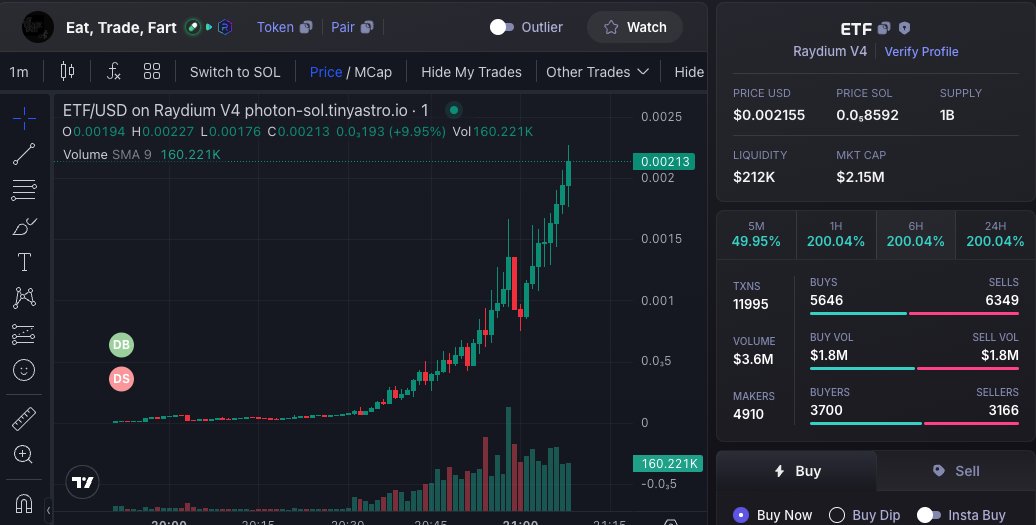Click the green live status dot on chart
Screen dimensions: 1036x525
pos(454,110)
